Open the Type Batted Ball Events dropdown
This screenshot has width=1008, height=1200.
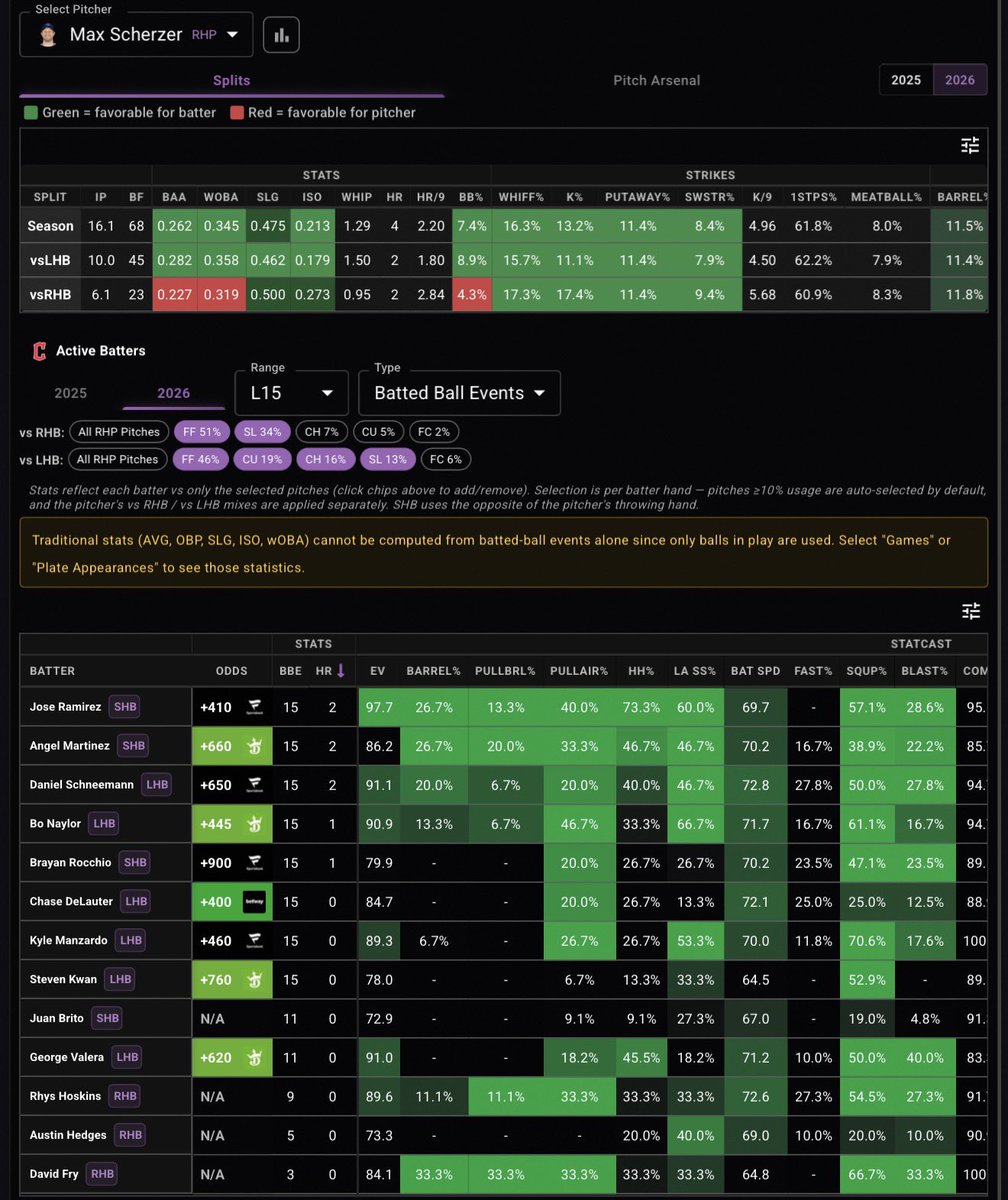(458, 393)
